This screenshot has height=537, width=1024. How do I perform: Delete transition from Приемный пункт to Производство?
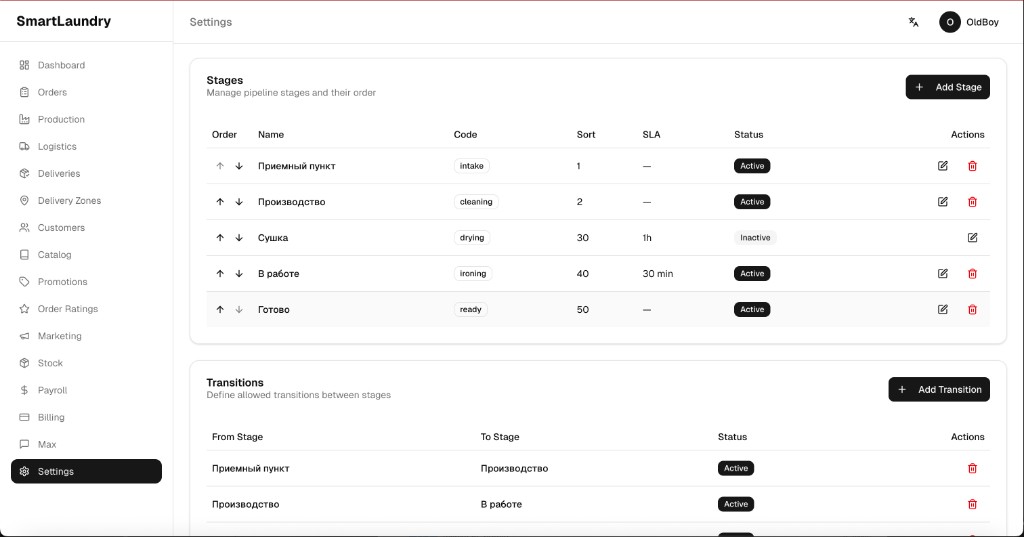972,468
